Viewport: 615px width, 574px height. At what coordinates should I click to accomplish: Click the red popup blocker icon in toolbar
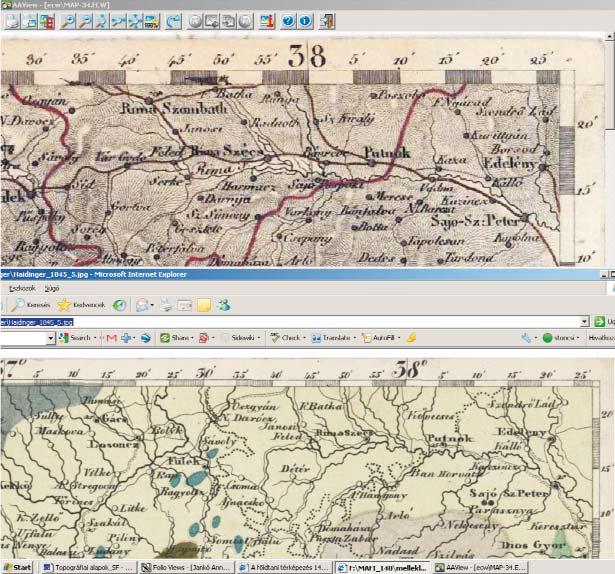pos(205,338)
